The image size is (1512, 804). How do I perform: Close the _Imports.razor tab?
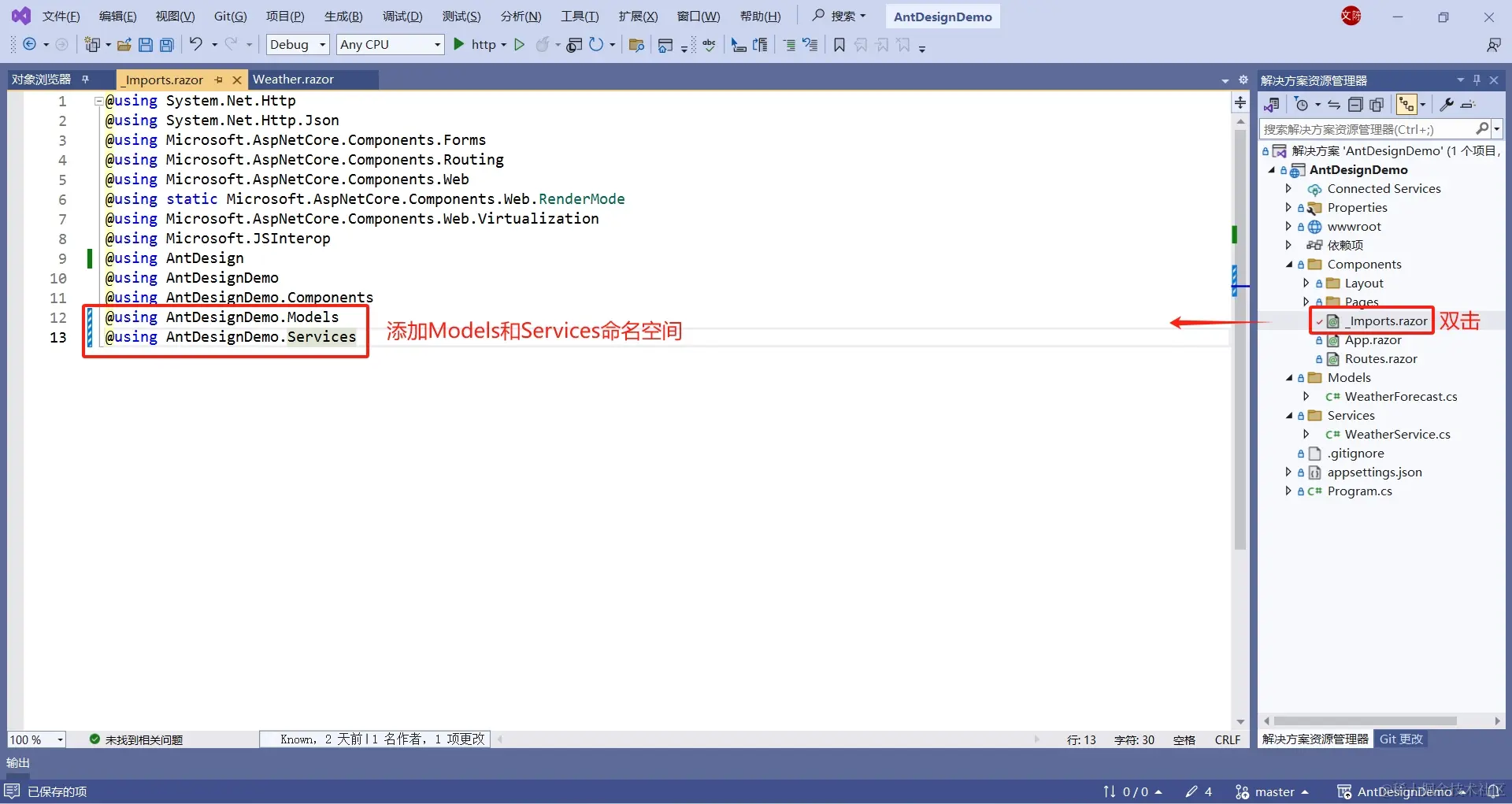[236, 80]
